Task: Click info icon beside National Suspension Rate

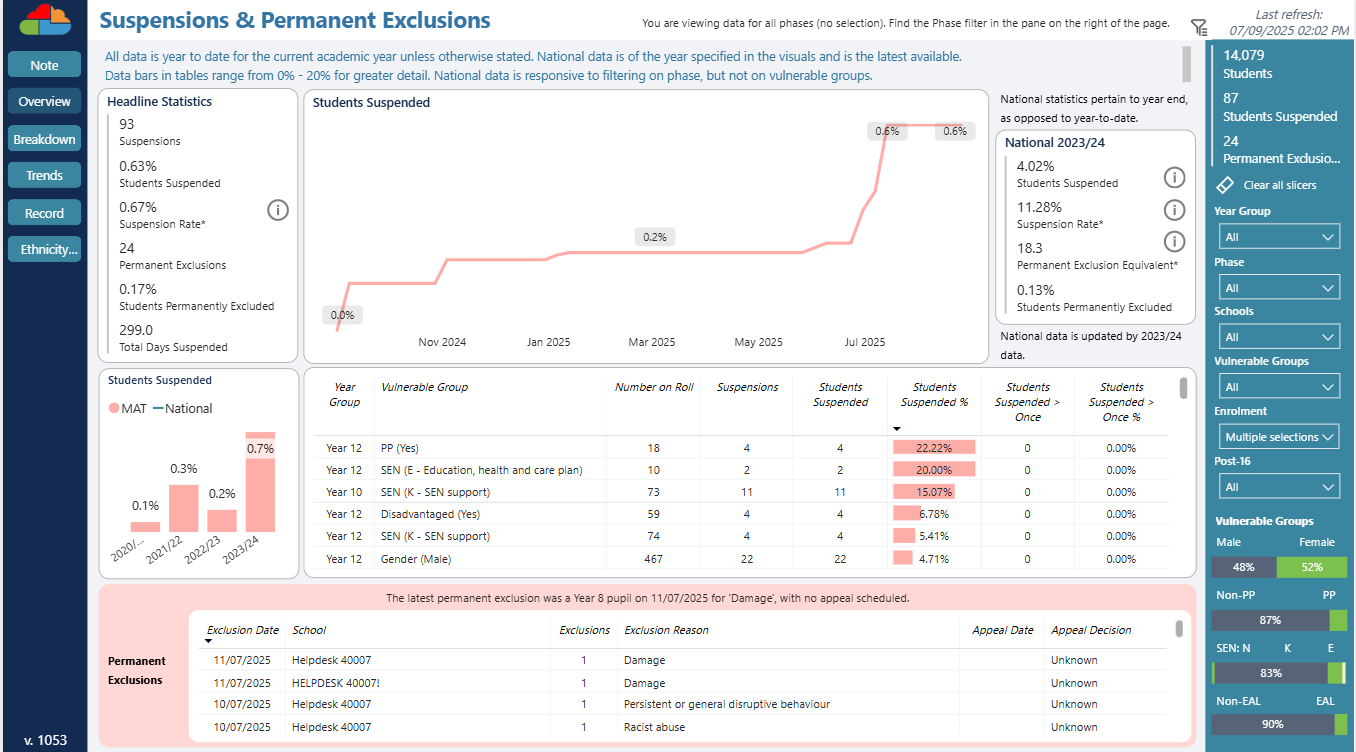Action: [1174, 210]
